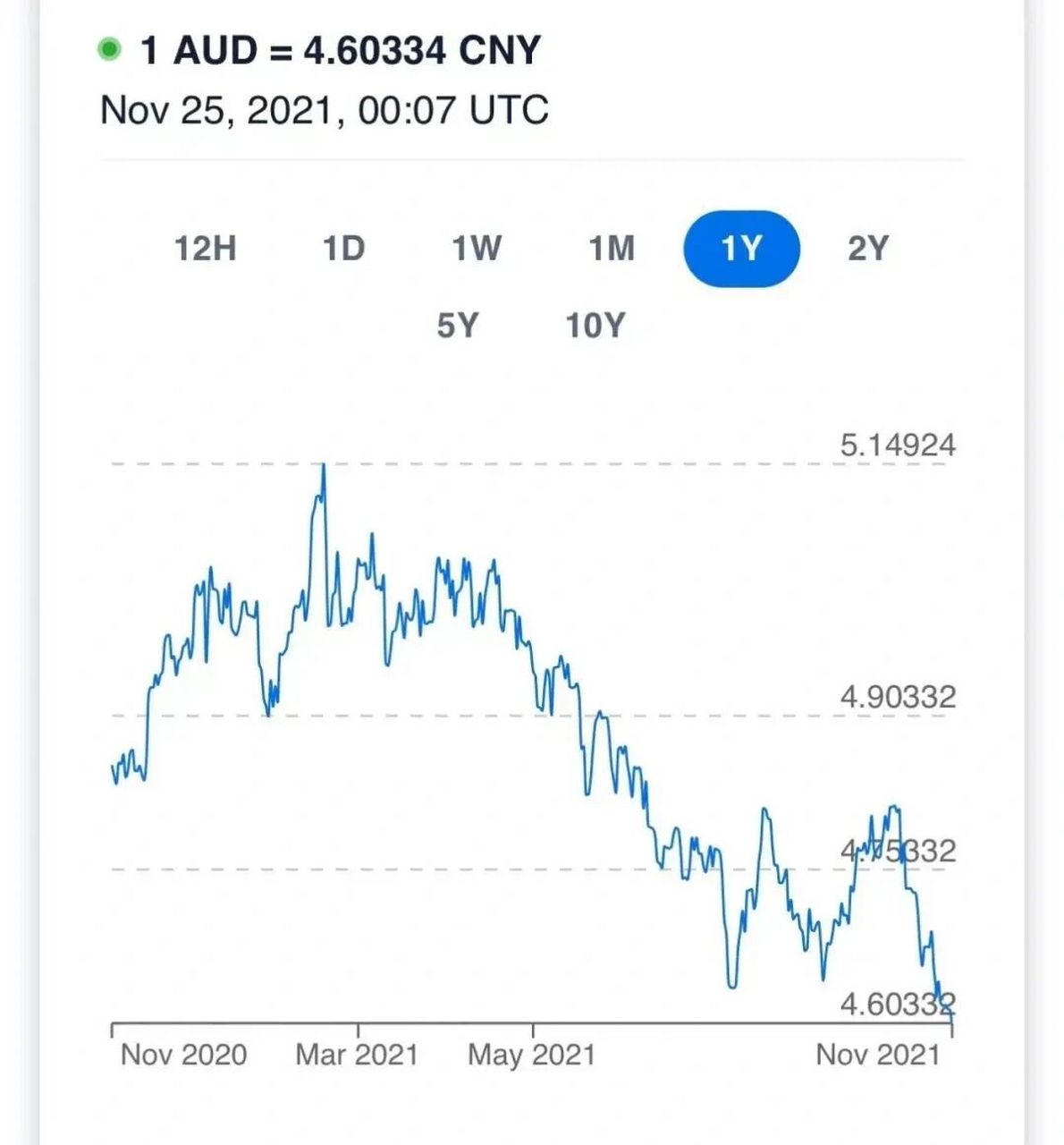Show the 10Y historical range
The image size is (1064, 1145).
[x=595, y=326]
